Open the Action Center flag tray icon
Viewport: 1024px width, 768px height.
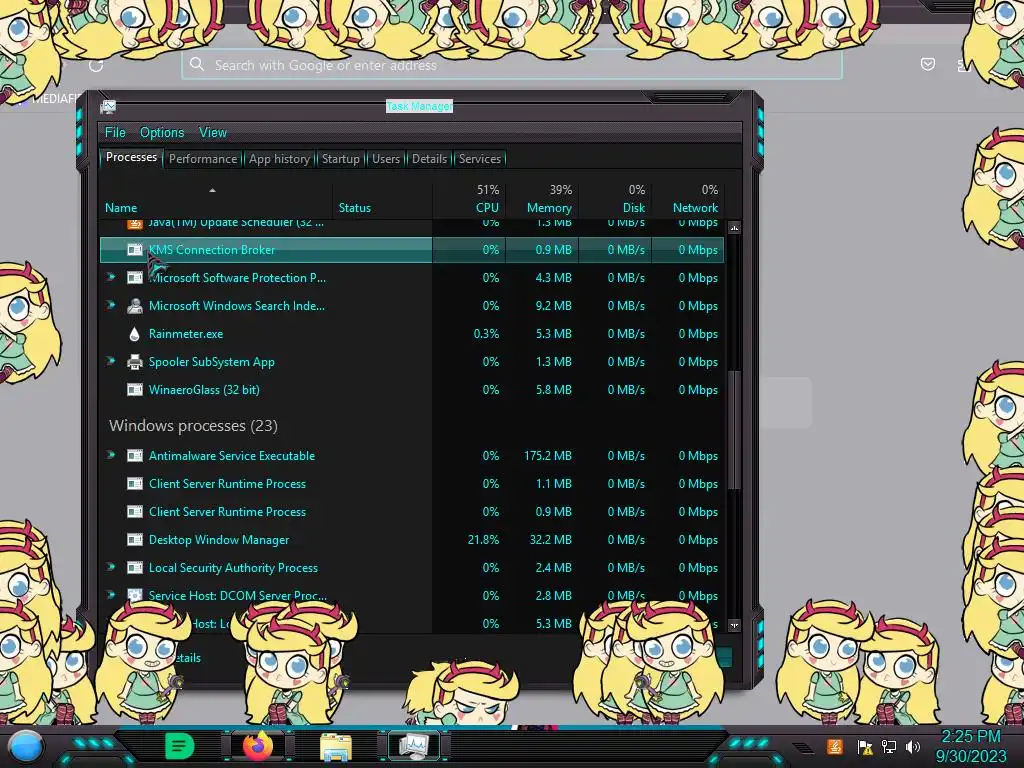tap(865, 747)
